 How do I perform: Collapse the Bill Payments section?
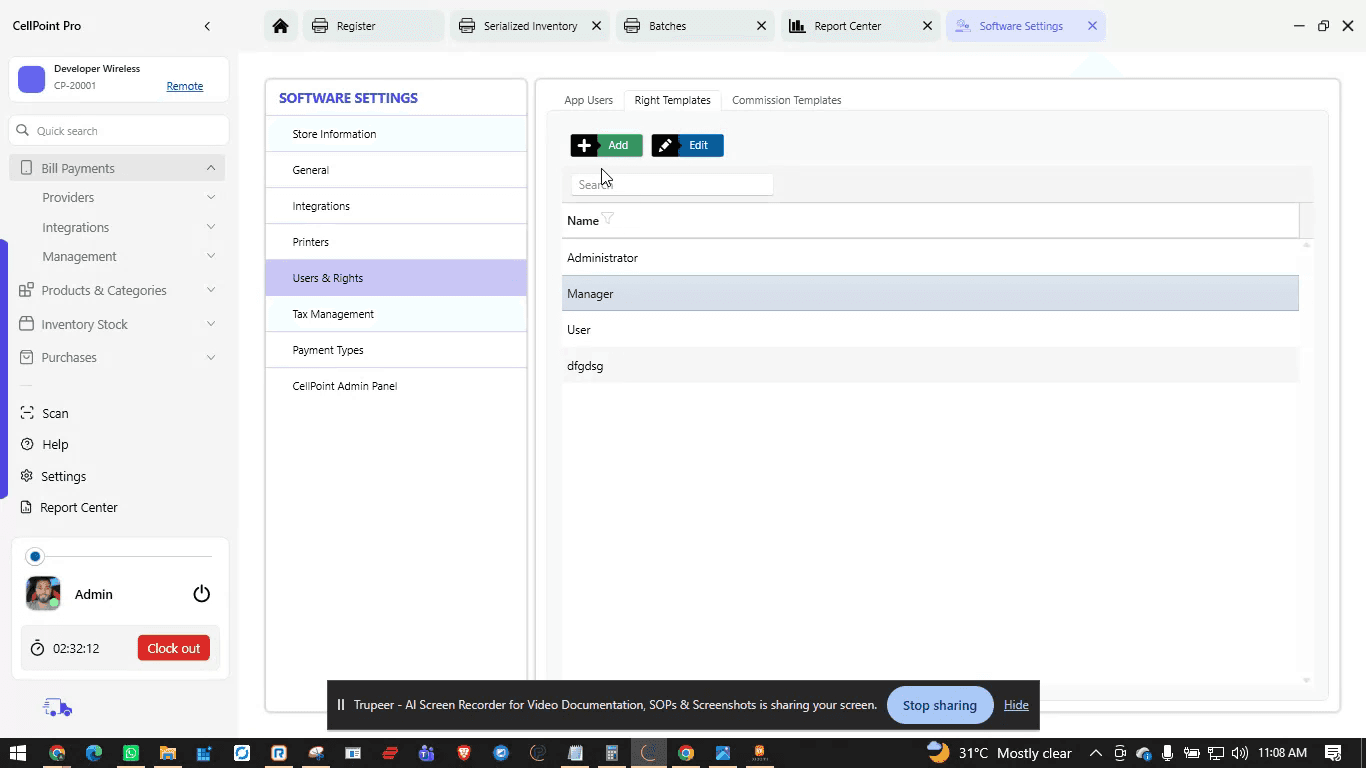(x=211, y=168)
